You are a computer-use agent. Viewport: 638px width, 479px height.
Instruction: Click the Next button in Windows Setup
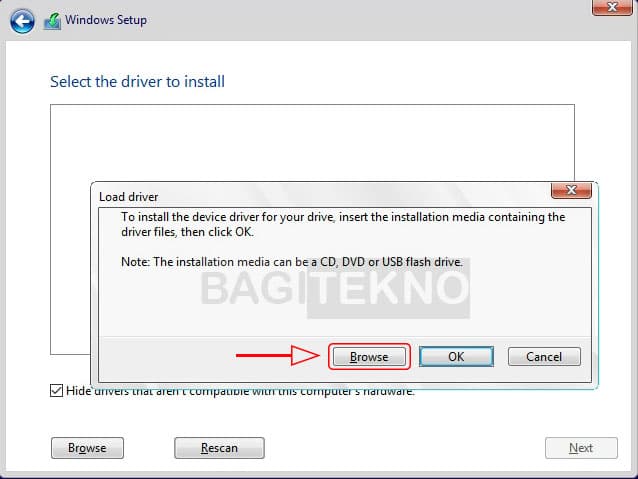[581, 448]
